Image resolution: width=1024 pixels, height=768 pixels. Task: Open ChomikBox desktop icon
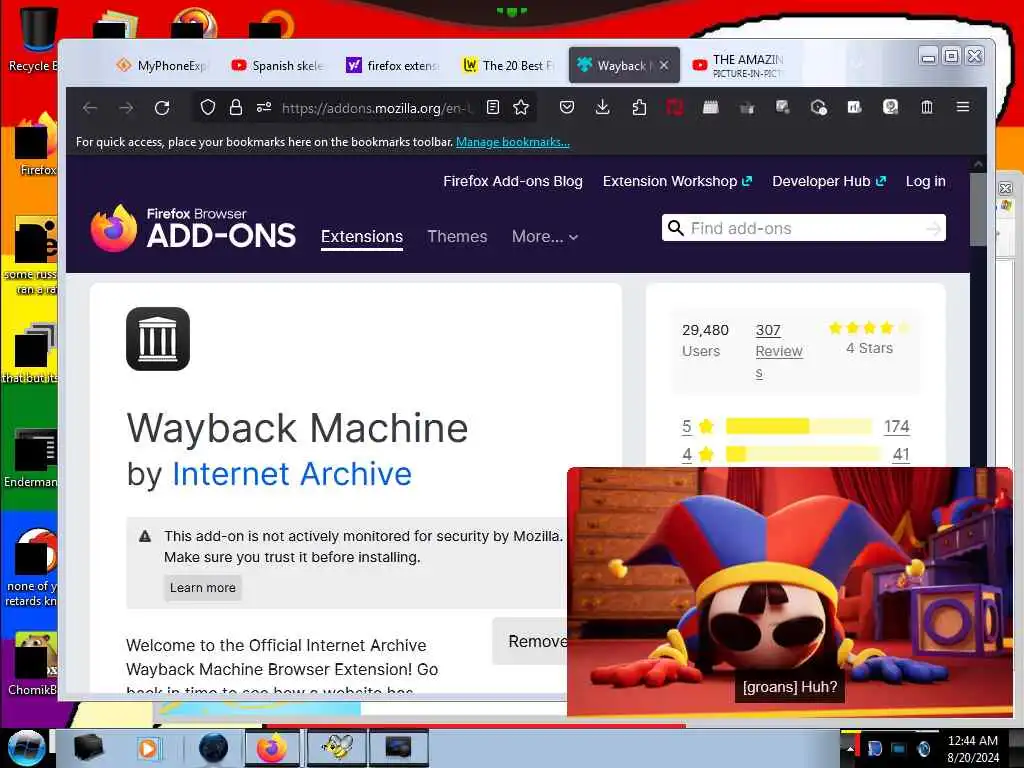click(31, 664)
